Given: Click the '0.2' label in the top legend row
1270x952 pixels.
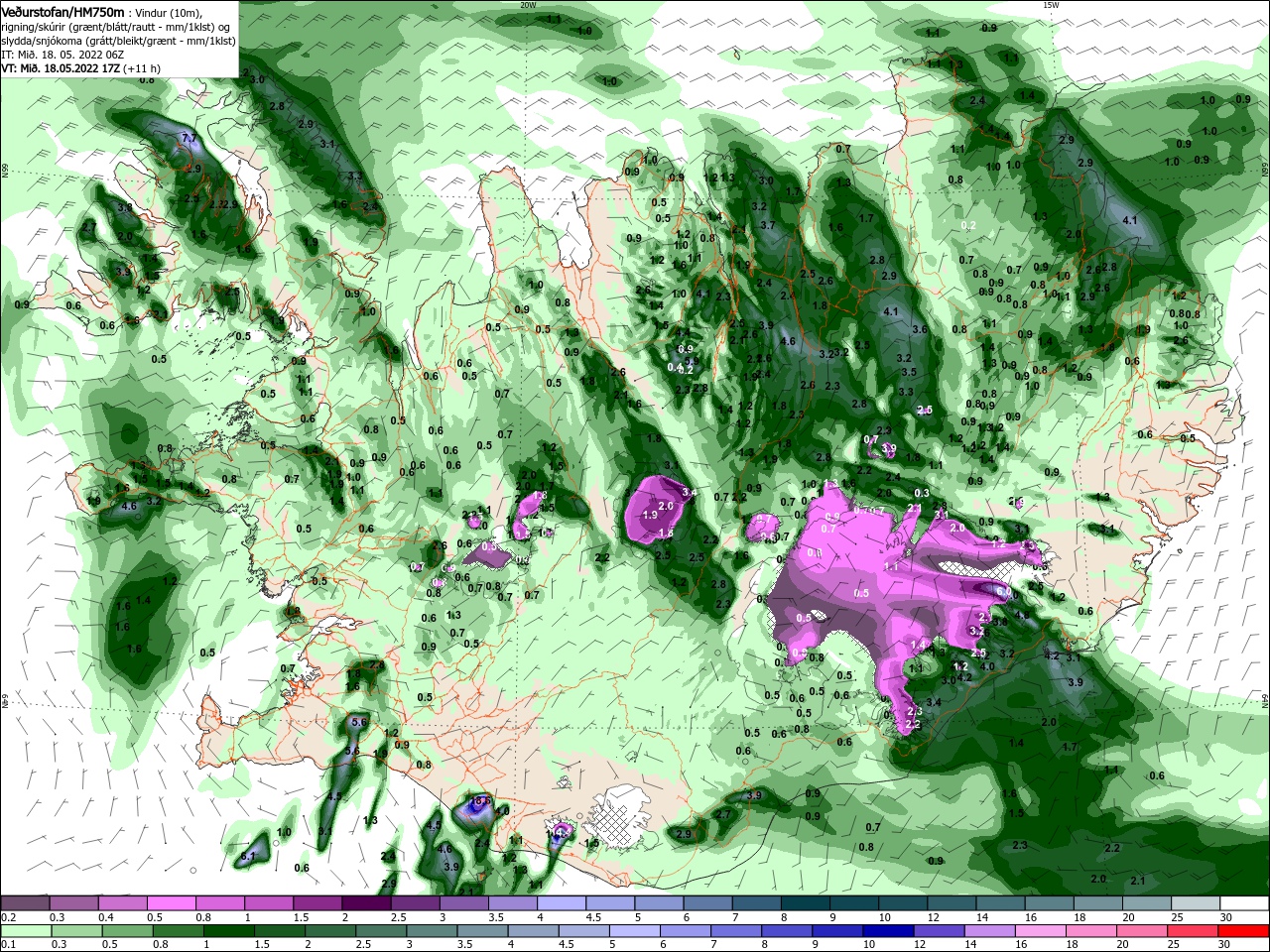Looking at the screenshot, I should [8, 917].
